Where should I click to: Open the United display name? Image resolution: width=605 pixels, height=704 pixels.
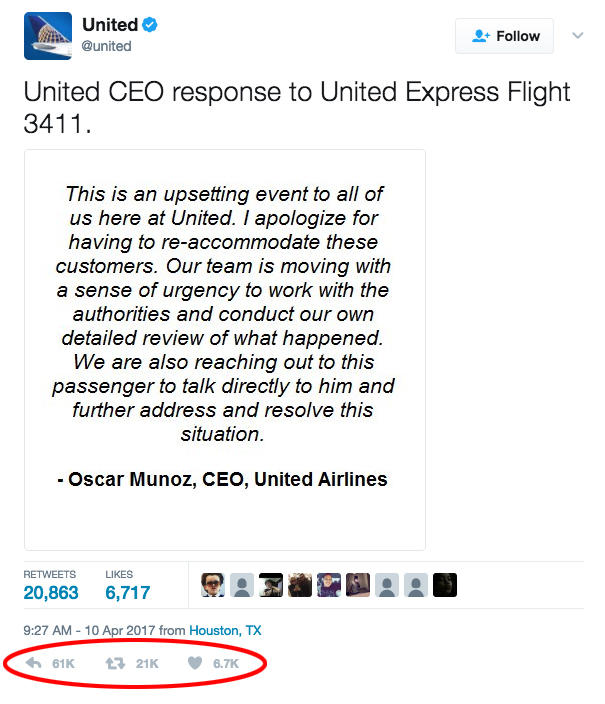[x=110, y=25]
